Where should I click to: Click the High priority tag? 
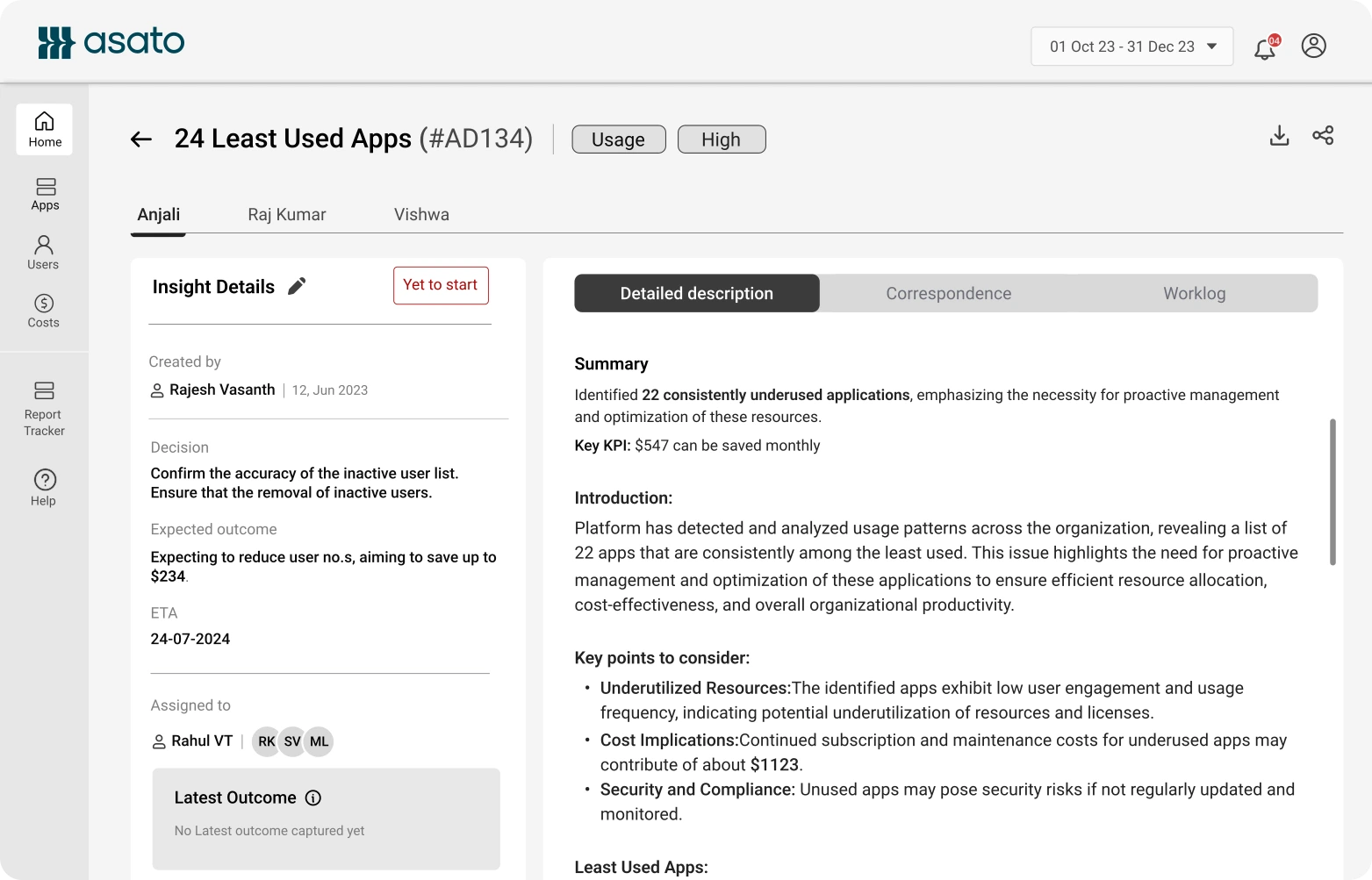(722, 140)
